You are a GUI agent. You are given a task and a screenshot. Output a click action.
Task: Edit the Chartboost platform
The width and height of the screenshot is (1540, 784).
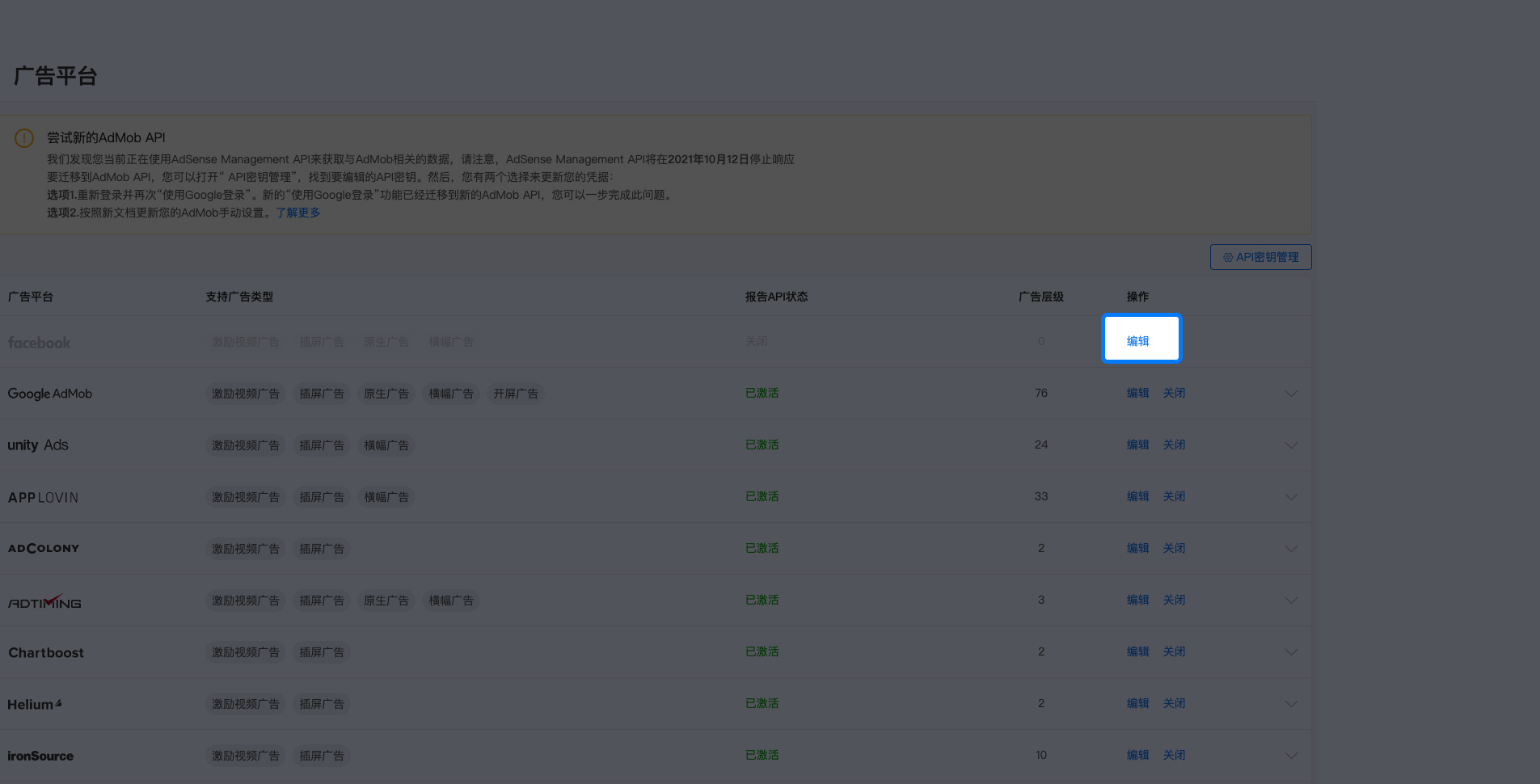1137,651
